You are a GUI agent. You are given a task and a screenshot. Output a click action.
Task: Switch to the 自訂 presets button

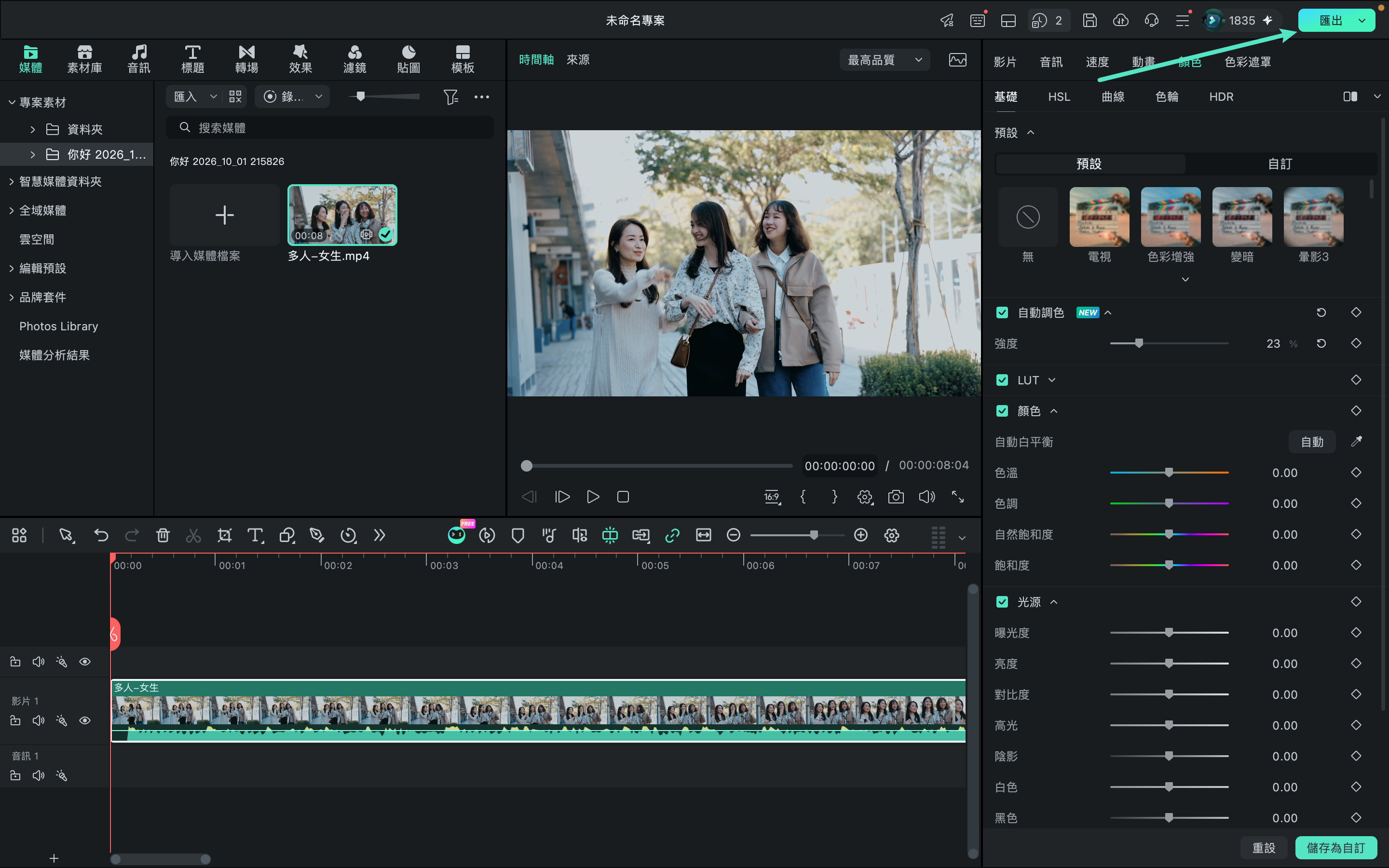[1280, 164]
